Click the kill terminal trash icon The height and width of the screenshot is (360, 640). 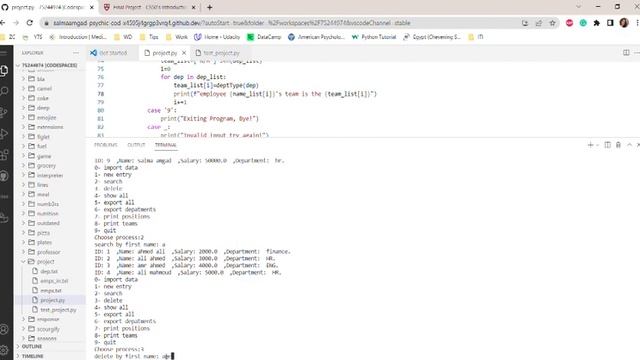[618, 145]
